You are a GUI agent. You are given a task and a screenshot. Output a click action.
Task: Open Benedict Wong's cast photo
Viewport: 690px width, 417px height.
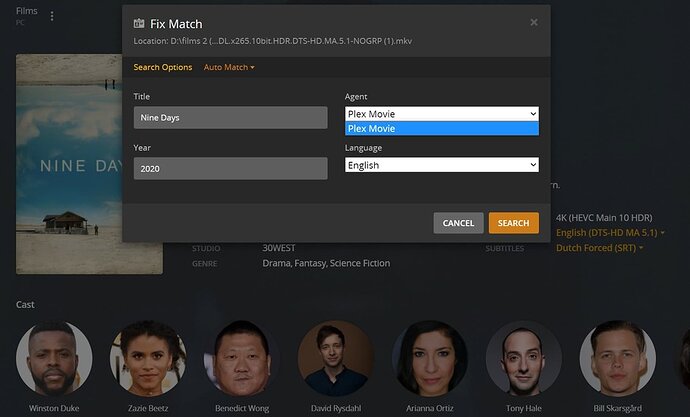242,358
